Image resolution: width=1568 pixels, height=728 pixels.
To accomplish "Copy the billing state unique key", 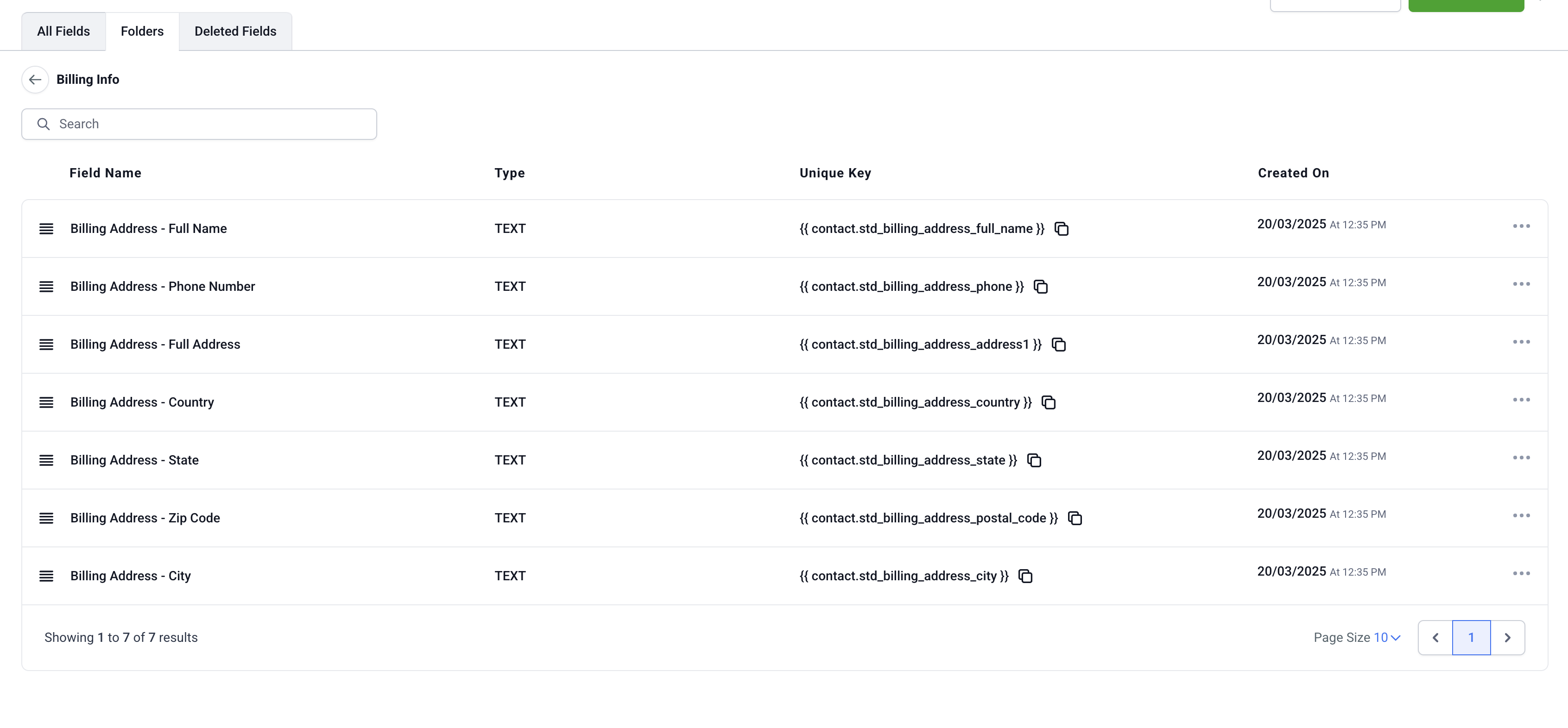I will [1034, 460].
